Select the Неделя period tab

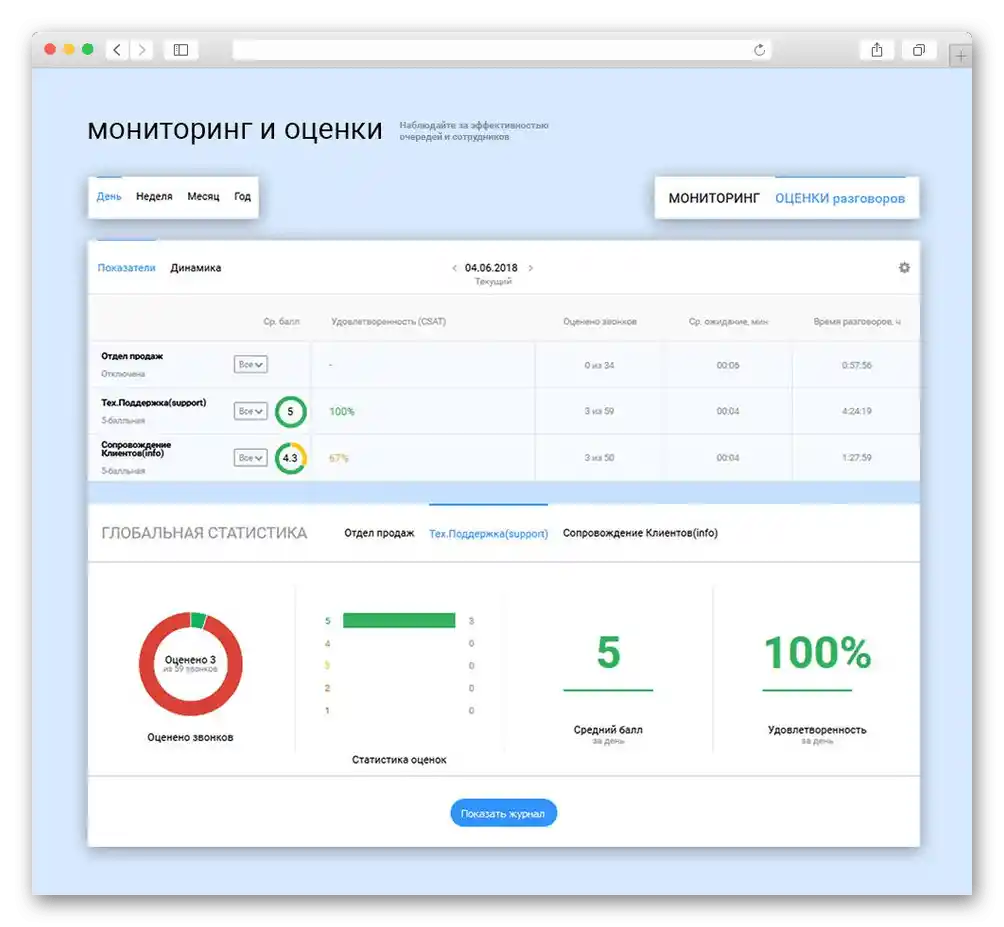tap(154, 197)
